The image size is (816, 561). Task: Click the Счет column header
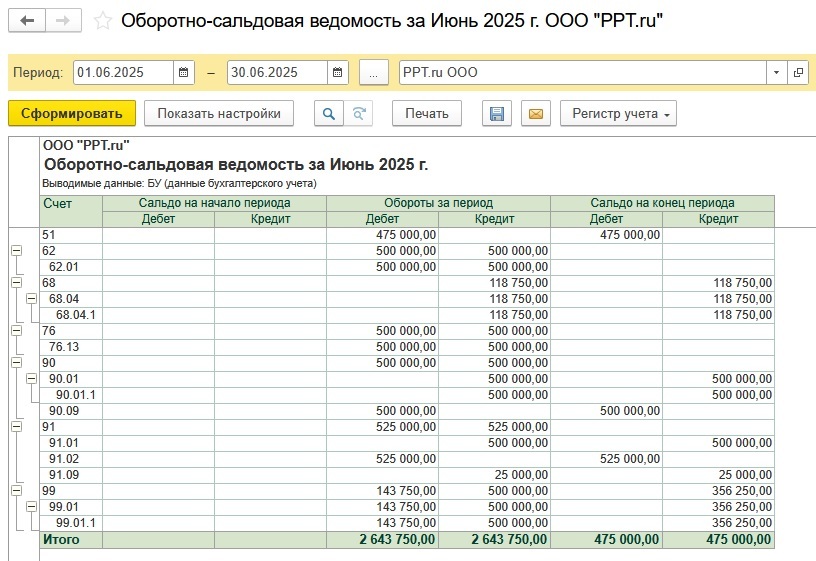[x=71, y=211]
